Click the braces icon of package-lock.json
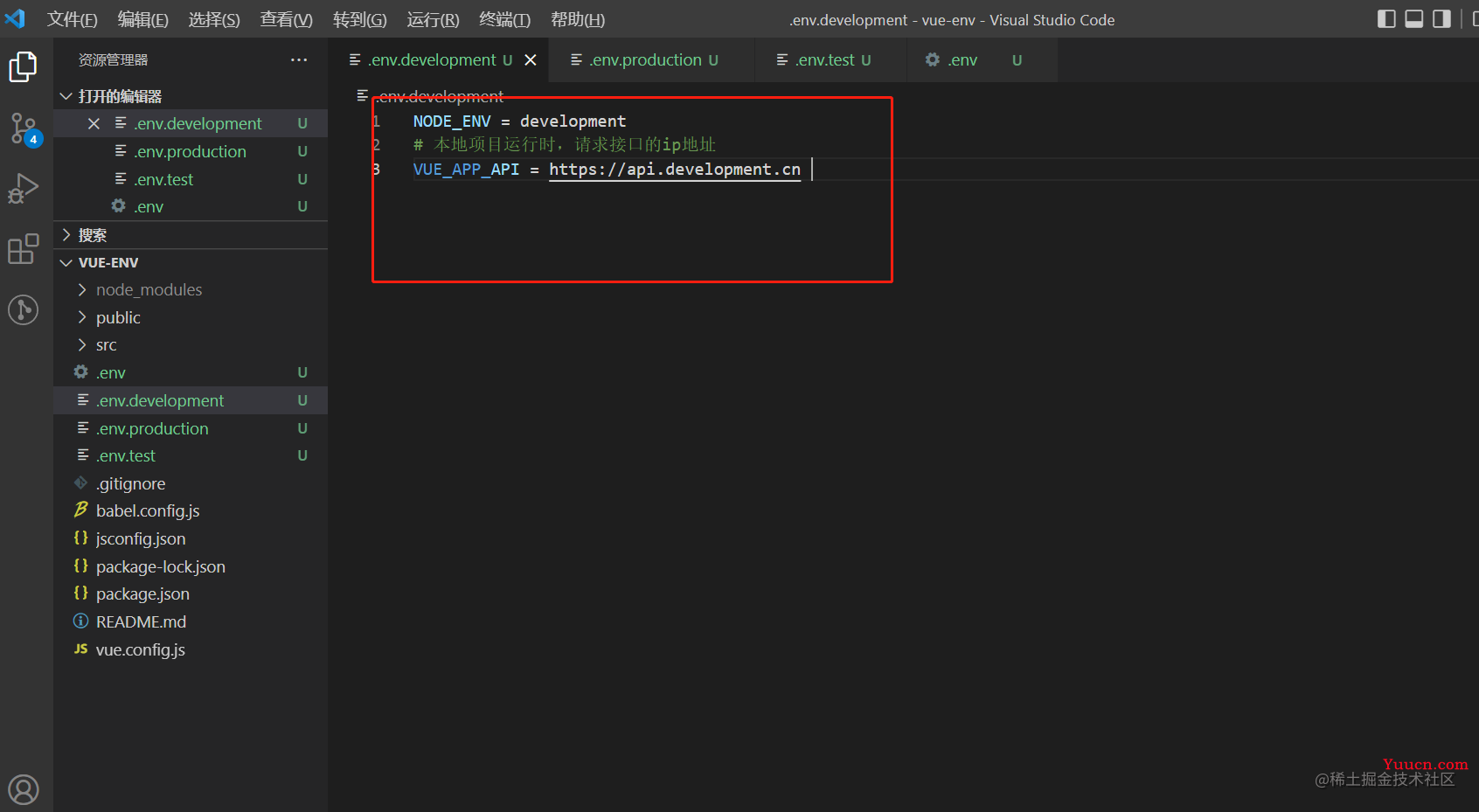The width and height of the screenshot is (1479, 812). 80,566
